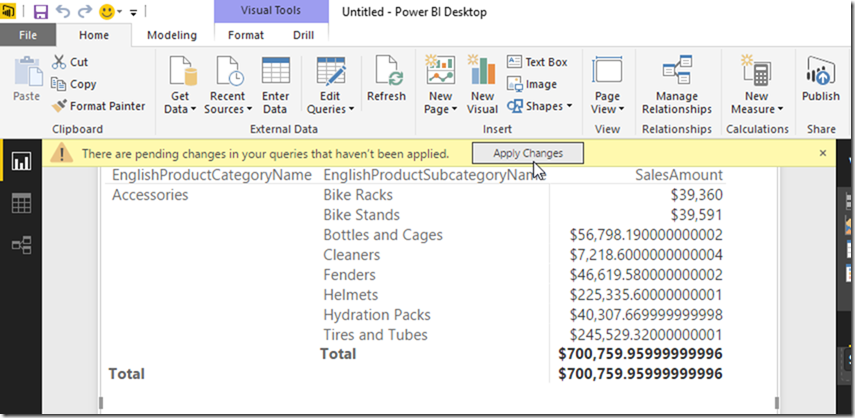855x418 pixels.
Task: Click the $225,335.60000000001 value
Action: pos(646,295)
